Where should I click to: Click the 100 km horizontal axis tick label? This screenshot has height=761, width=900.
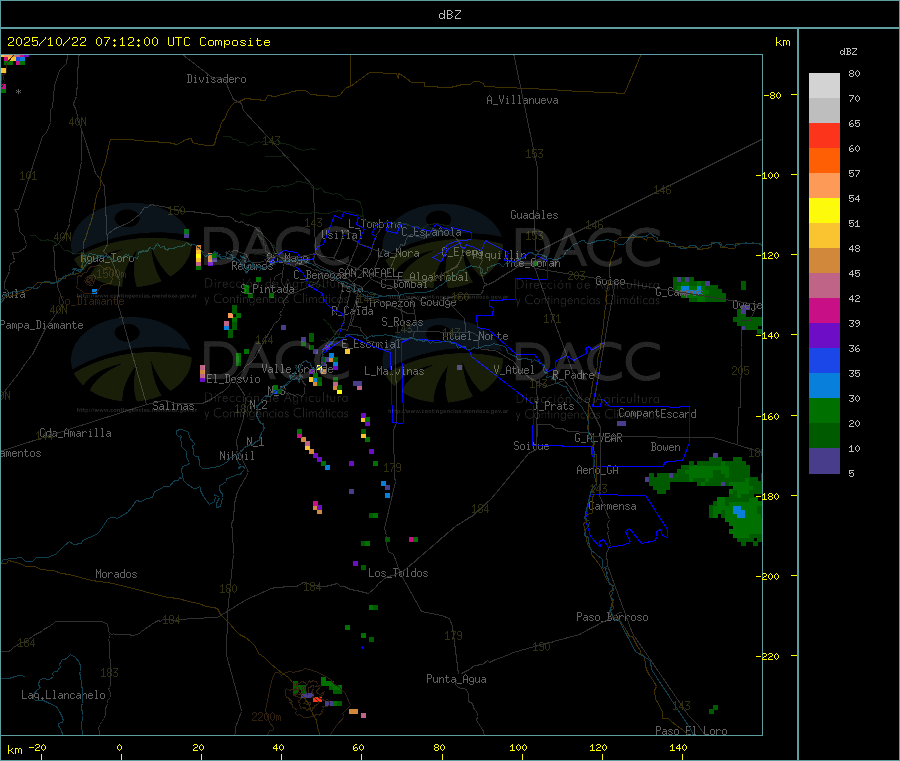click(x=518, y=747)
